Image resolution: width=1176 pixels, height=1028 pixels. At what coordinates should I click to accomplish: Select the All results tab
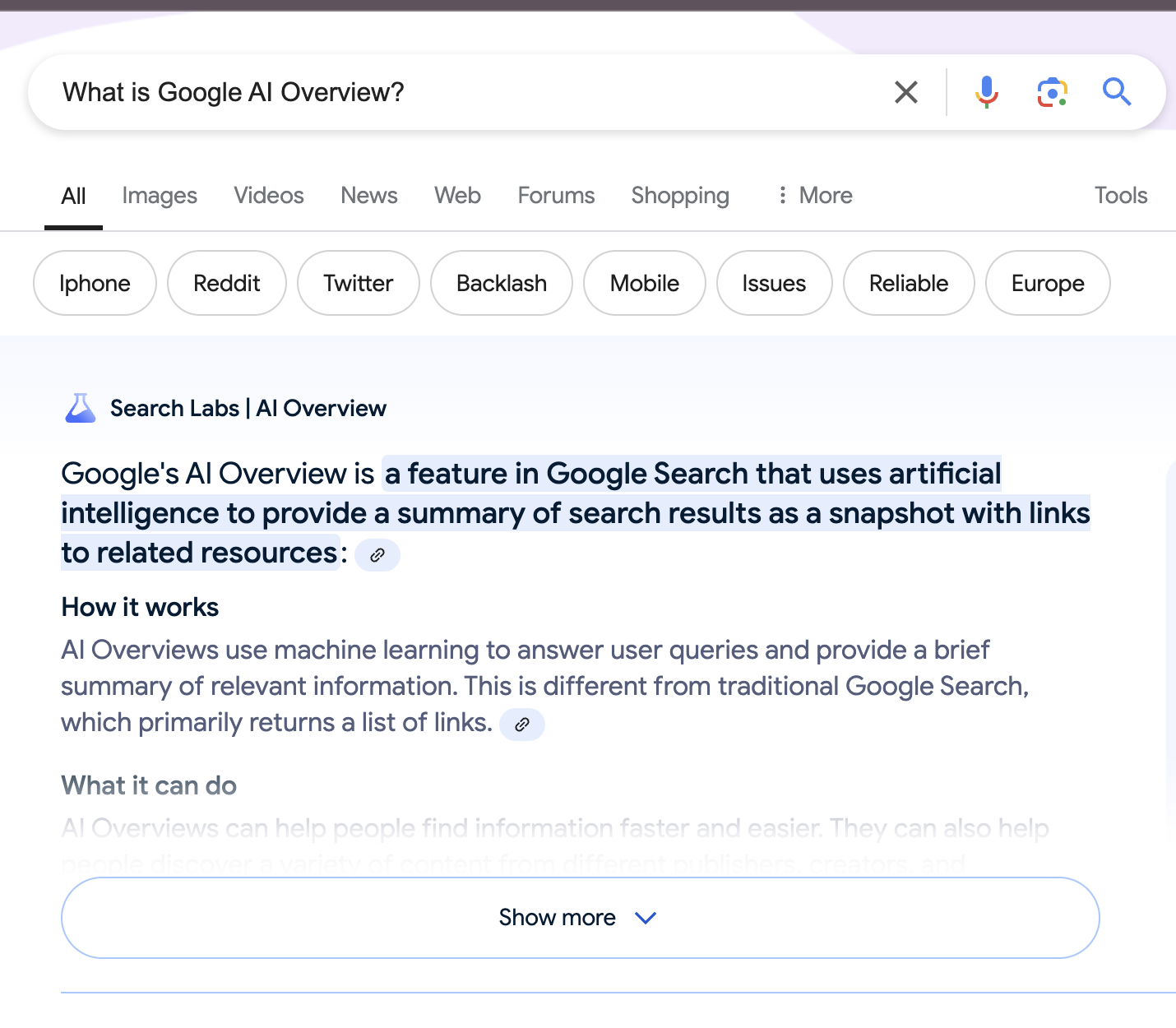pyautogui.click(x=73, y=196)
